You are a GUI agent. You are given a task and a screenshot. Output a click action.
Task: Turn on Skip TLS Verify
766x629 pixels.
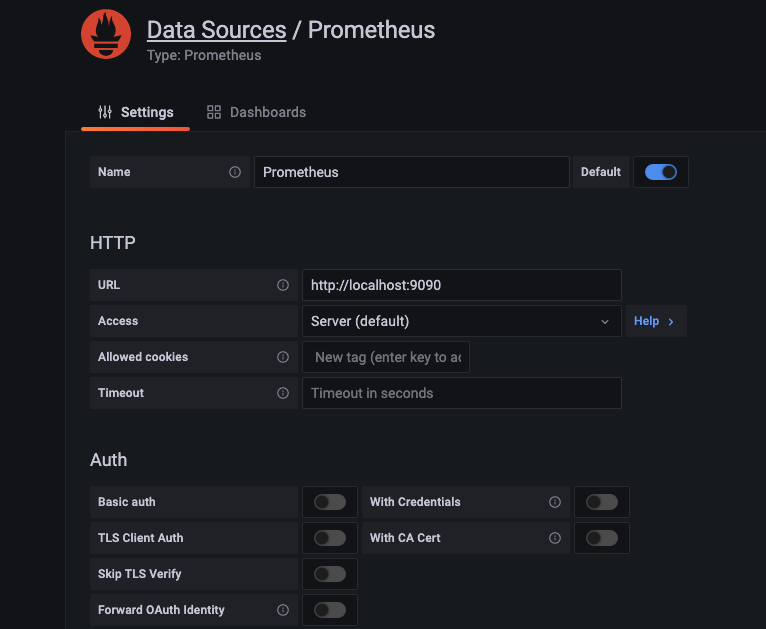point(330,574)
